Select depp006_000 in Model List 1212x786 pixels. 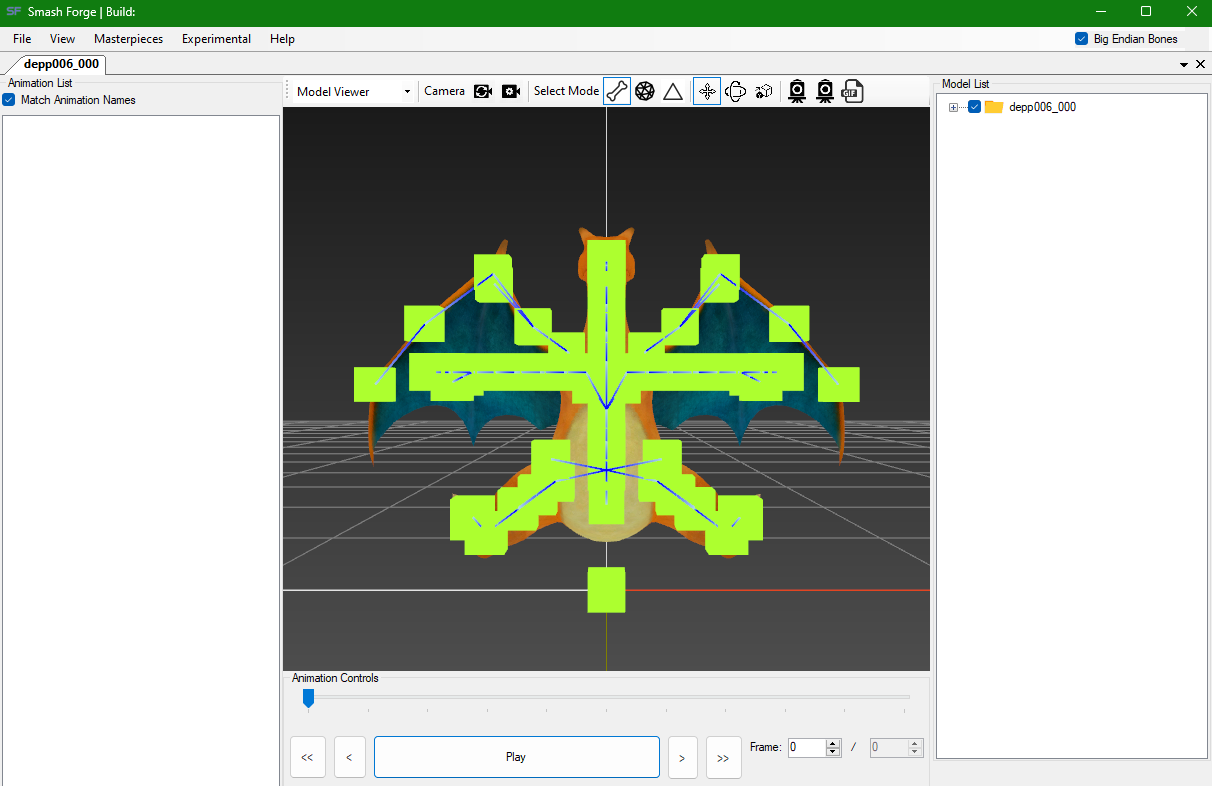coord(1042,107)
